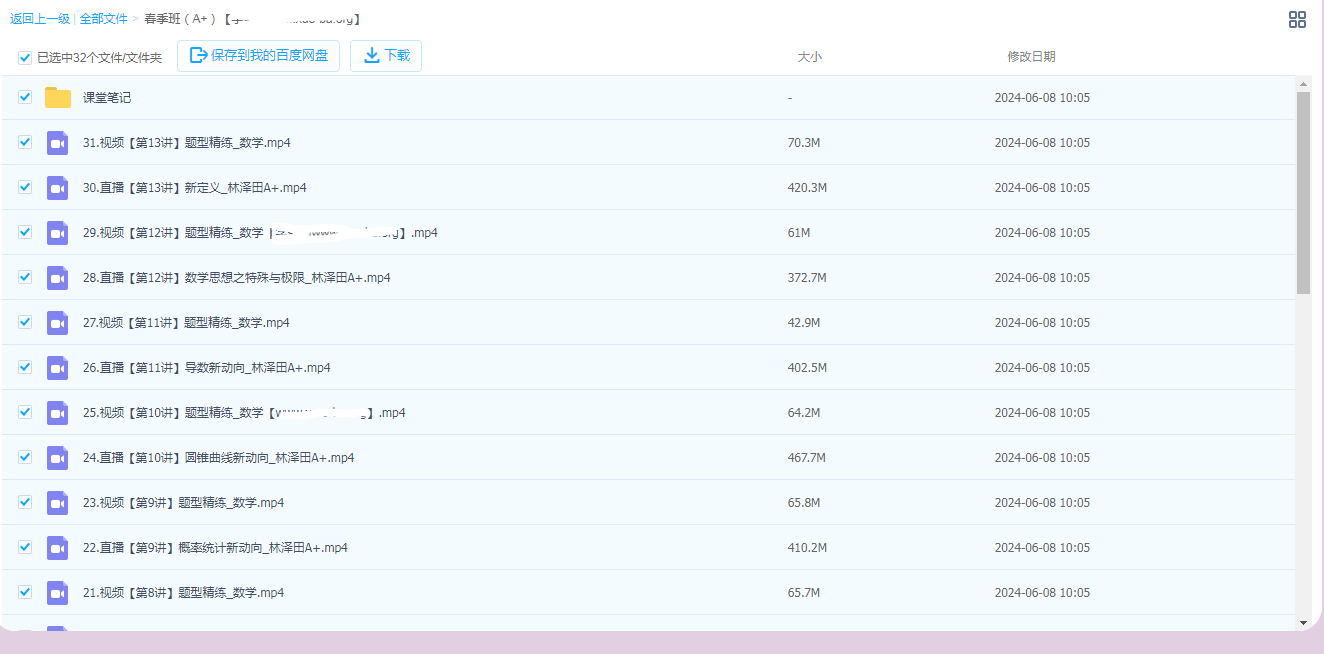Viewport: 1324px width, 654px height.
Task: Sort files by 修改日期 column header
Action: 1030,57
